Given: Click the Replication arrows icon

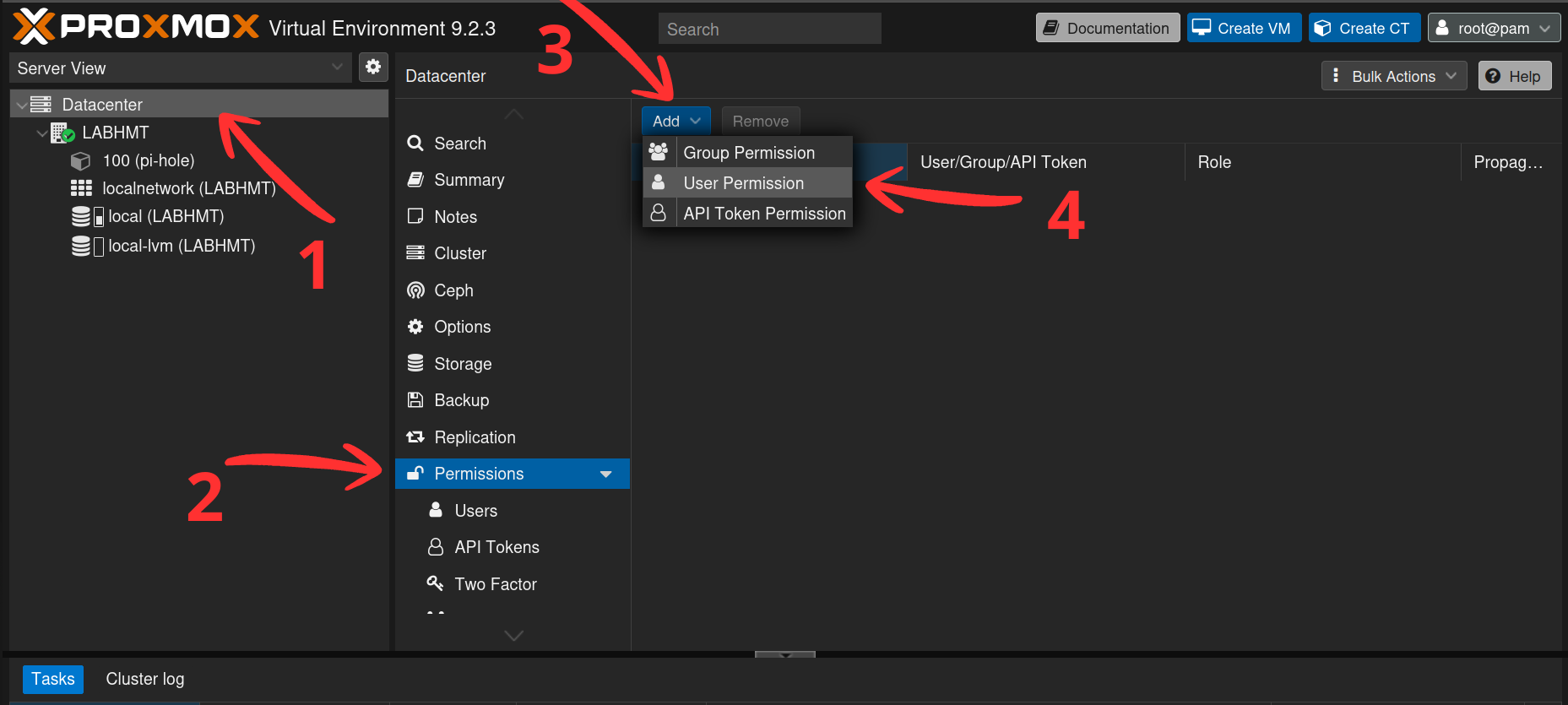Looking at the screenshot, I should click(415, 437).
